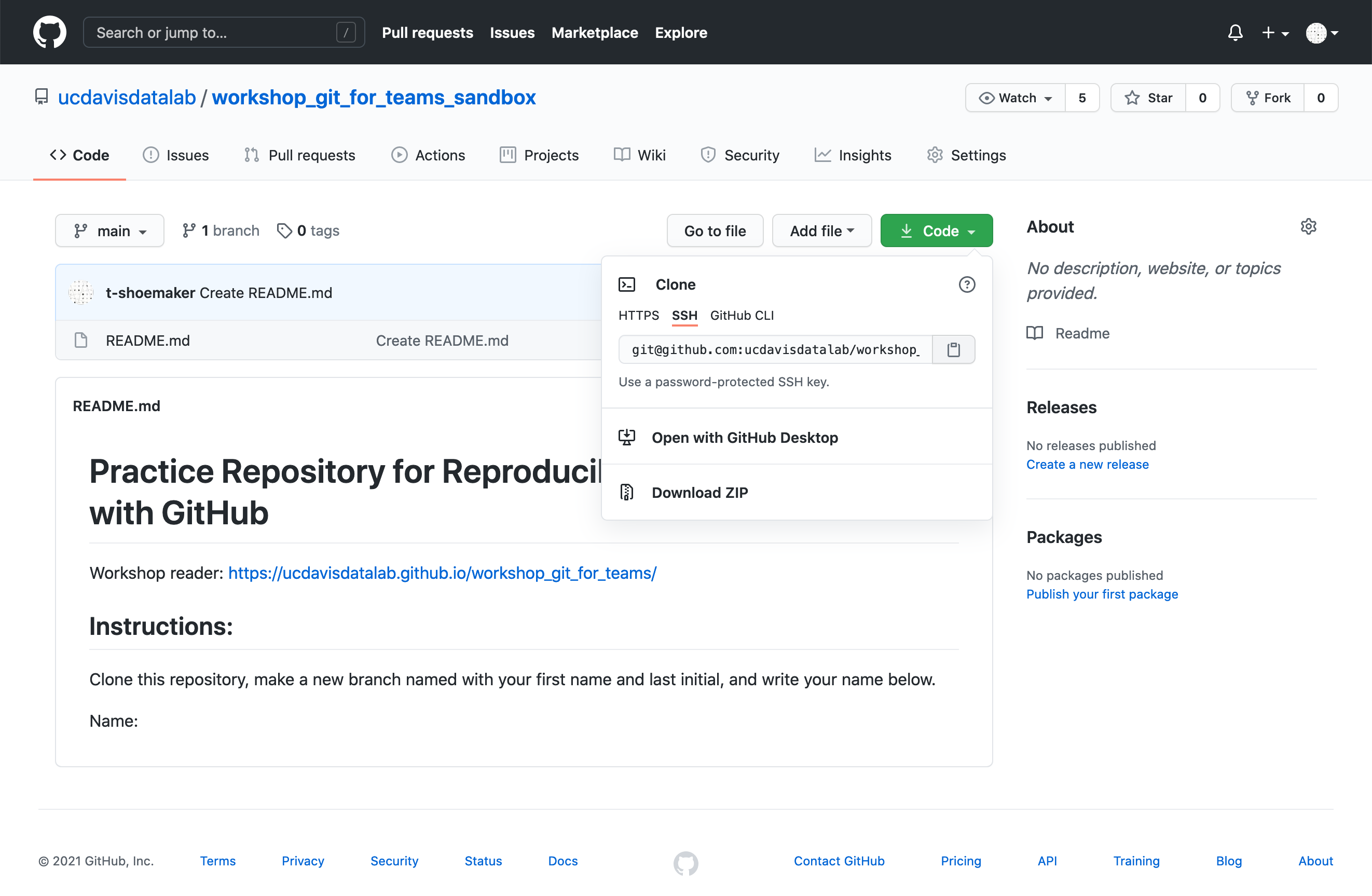
Task: View the forks count beside Fork
Action: pyautogui.click(x=1321, y=98)
